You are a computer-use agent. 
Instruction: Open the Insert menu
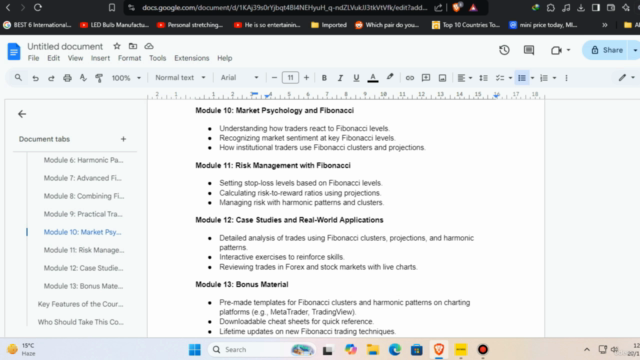coord(100,58)
